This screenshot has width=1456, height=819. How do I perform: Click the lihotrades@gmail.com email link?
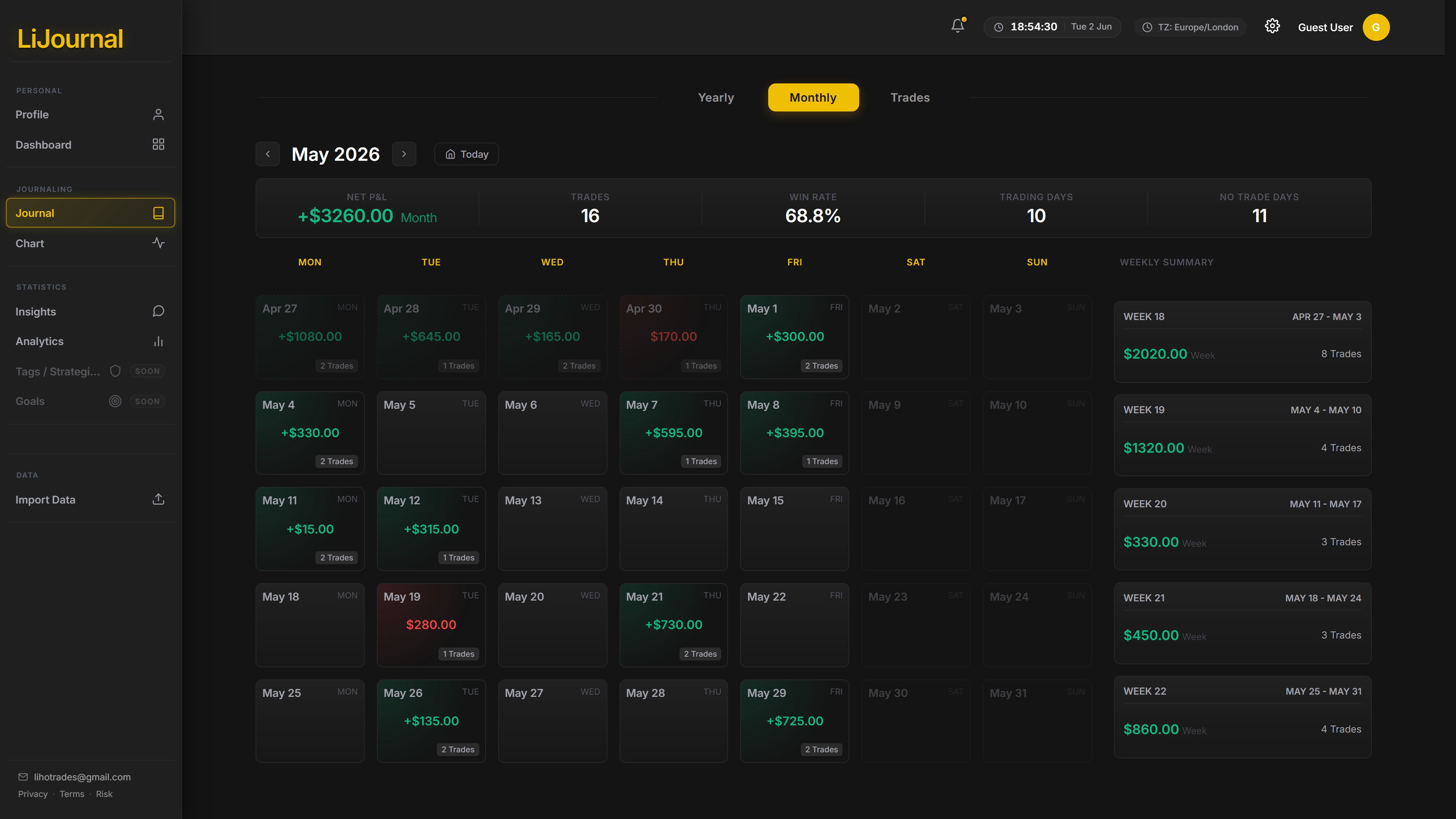pyautogui.click(x=82, y=777)
